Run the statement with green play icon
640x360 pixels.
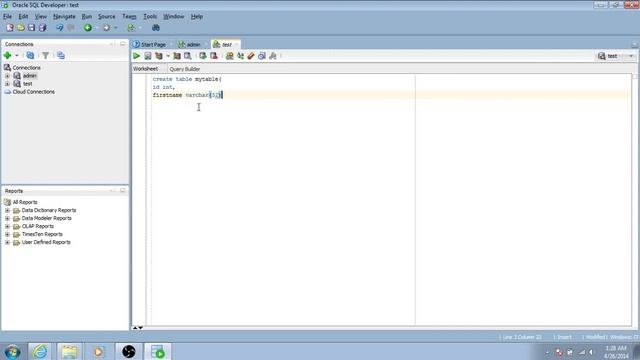click(x=136, y=56)
